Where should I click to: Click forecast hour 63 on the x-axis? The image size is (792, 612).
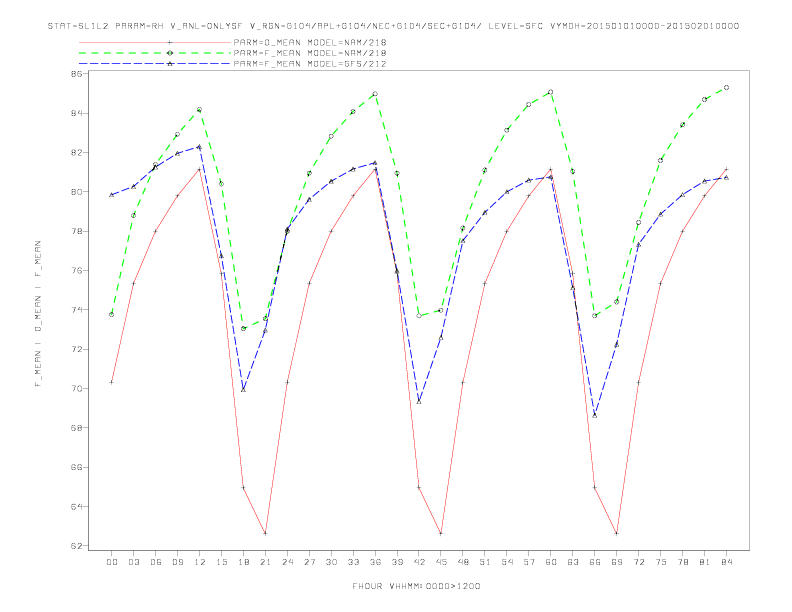tap(573, 562)
